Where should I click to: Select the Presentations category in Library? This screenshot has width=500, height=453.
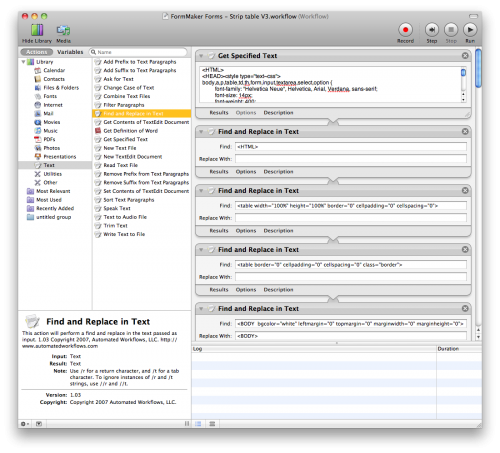click(60, 157)
